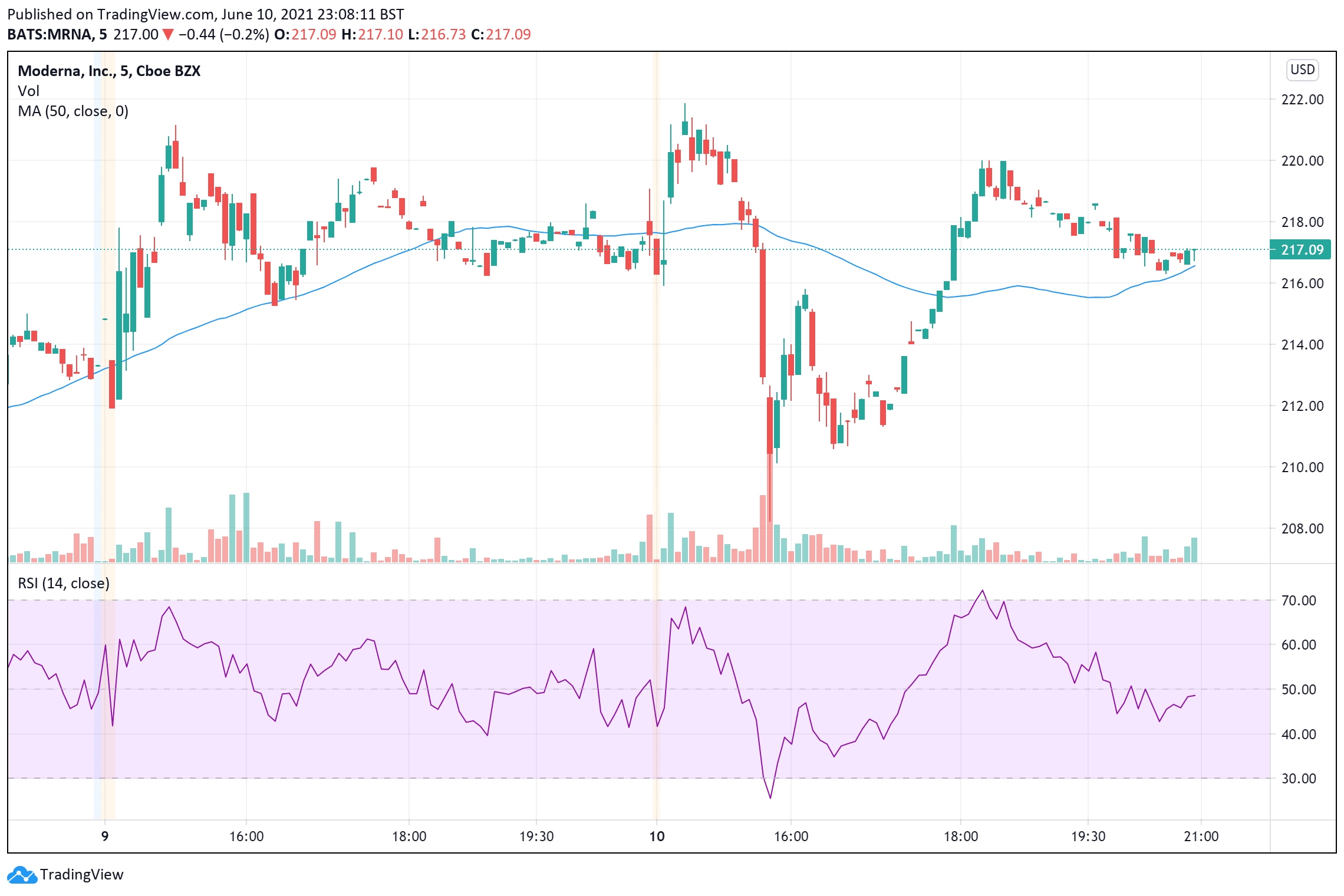Click the 21:00 time axis label
This screenshot has height=896, width=1344.
(1201, 836)
